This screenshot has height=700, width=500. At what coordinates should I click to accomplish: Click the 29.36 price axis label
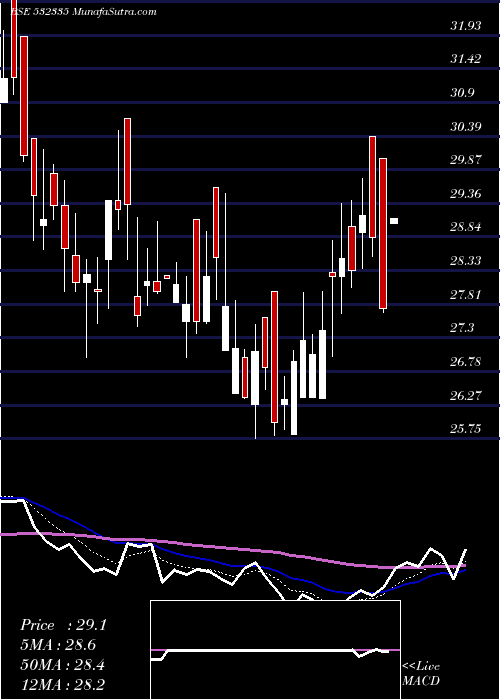[466, 194]
